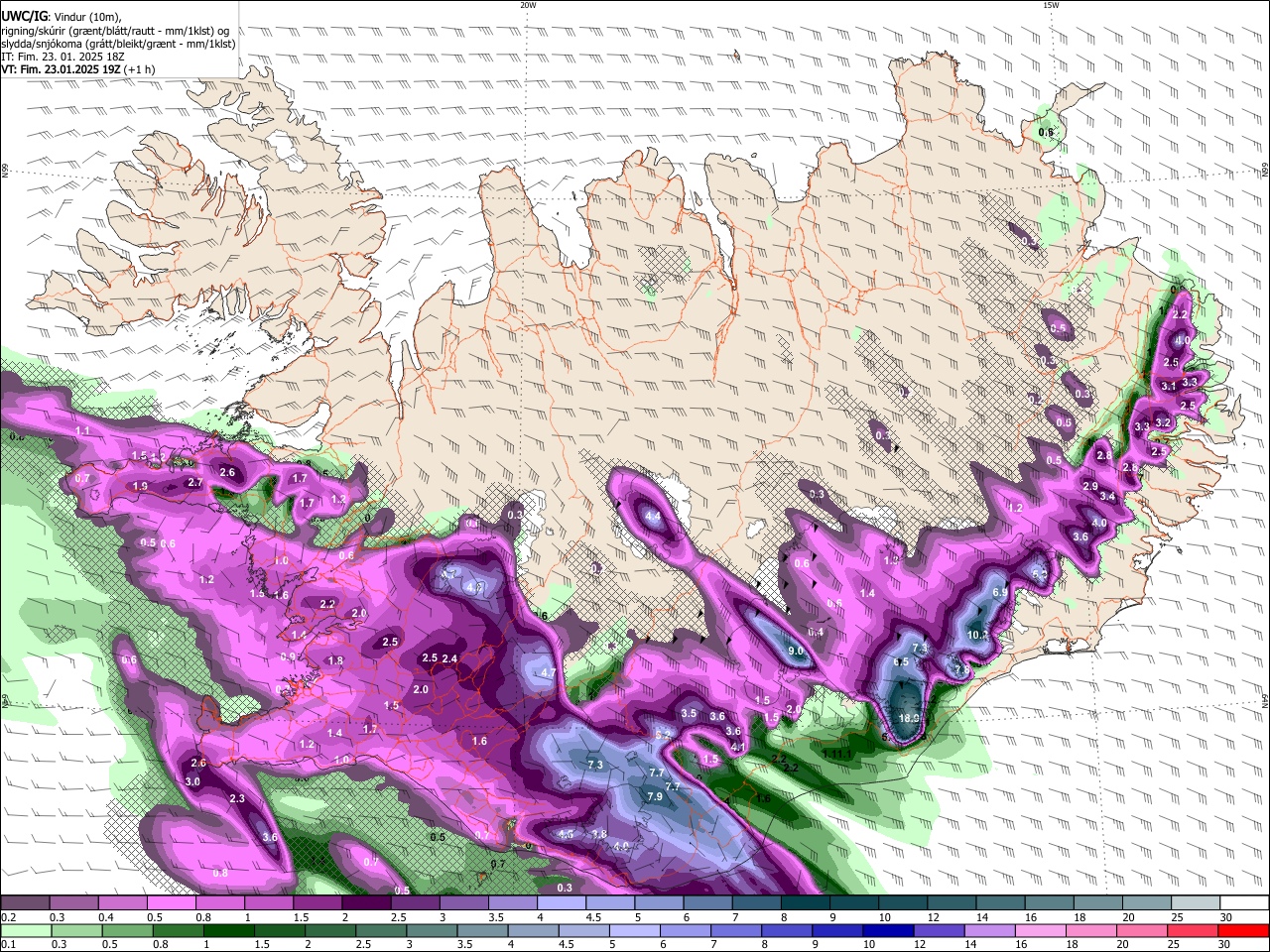
Task: Click lower legend light green swatch between 0.1 and 0.3
Action: pos(25,930)
